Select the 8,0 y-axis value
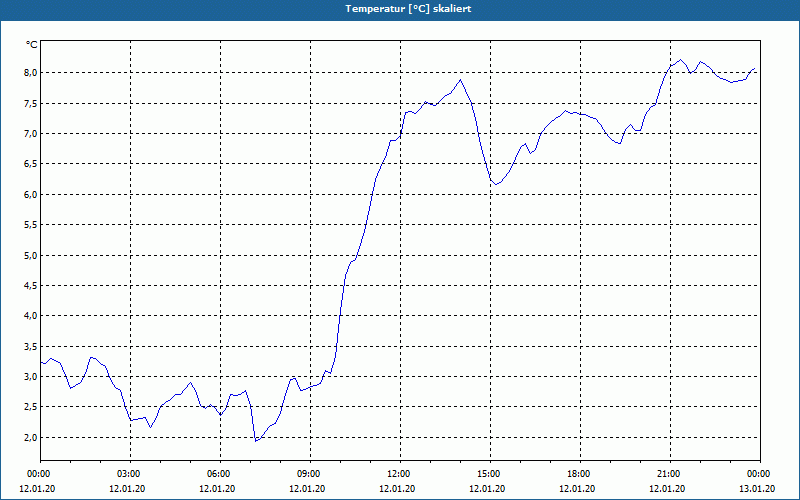The image size is (800, 500). point(31,72)
